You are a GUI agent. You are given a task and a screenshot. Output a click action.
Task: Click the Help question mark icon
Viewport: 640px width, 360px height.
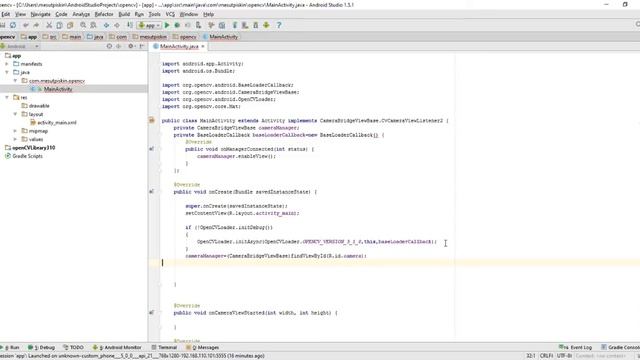(279, 25)
